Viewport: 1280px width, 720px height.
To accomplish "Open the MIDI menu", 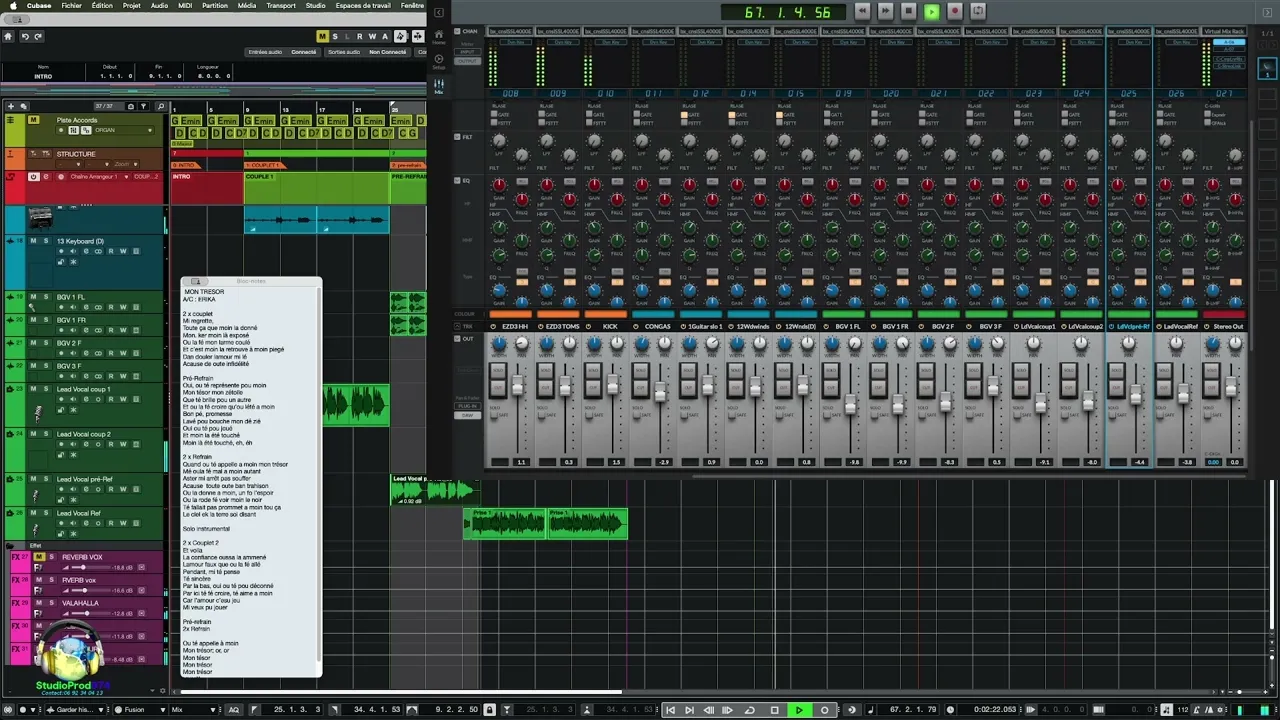I will coord(186,5).
